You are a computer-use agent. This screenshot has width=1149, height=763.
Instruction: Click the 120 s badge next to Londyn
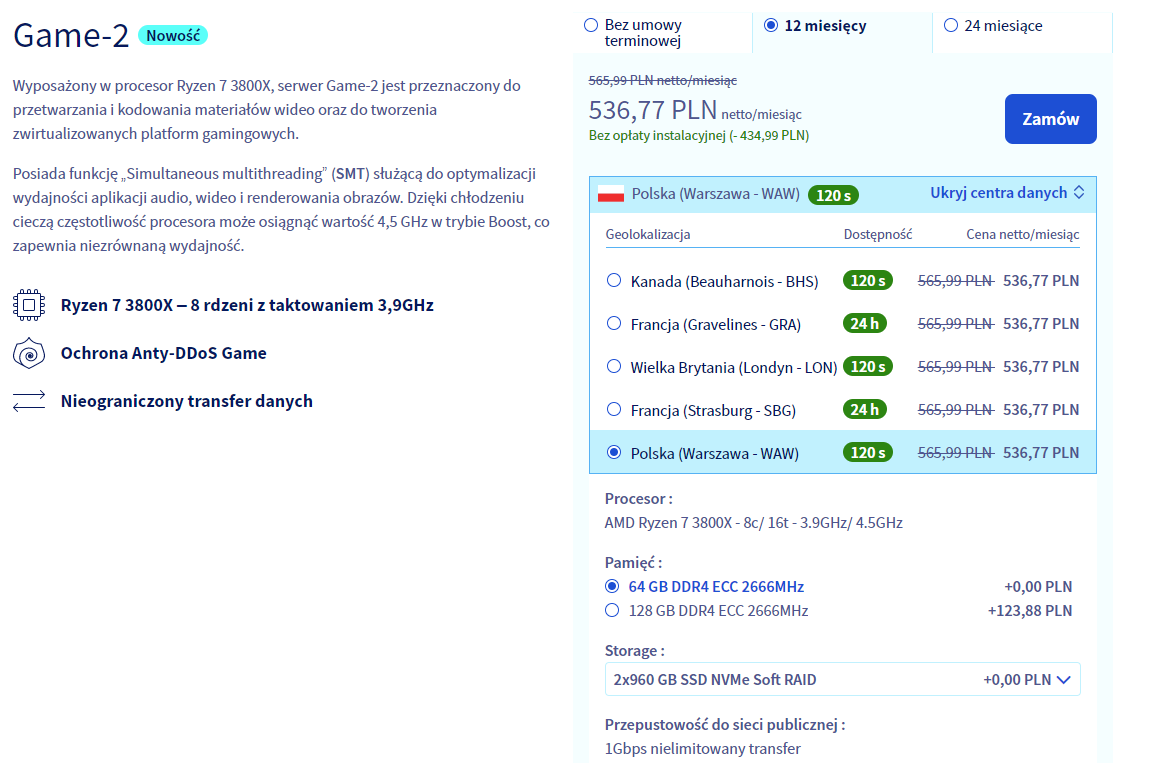[866, 367]
